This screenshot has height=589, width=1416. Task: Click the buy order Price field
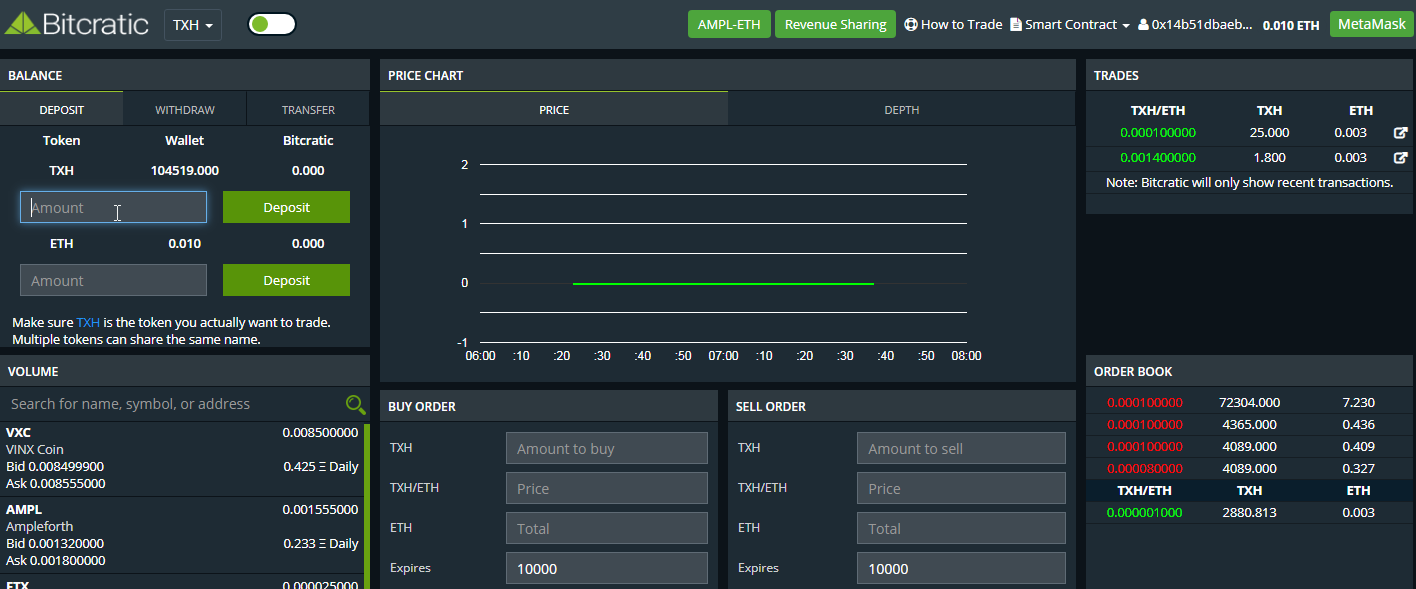(607, 488)
